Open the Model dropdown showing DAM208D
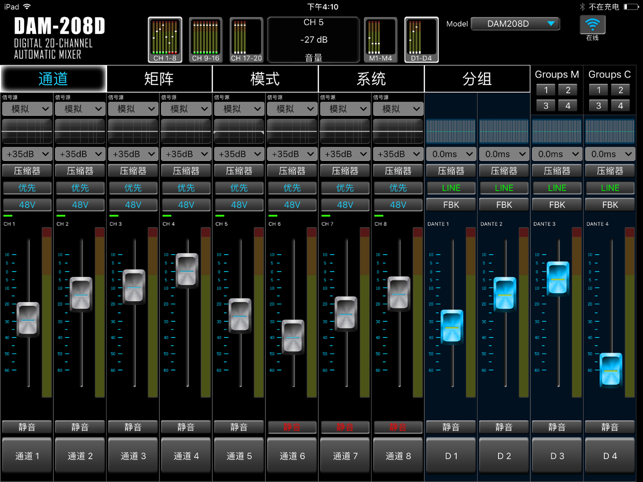The height and width of the screenshot is (482, 643). [x=515, y=24]
